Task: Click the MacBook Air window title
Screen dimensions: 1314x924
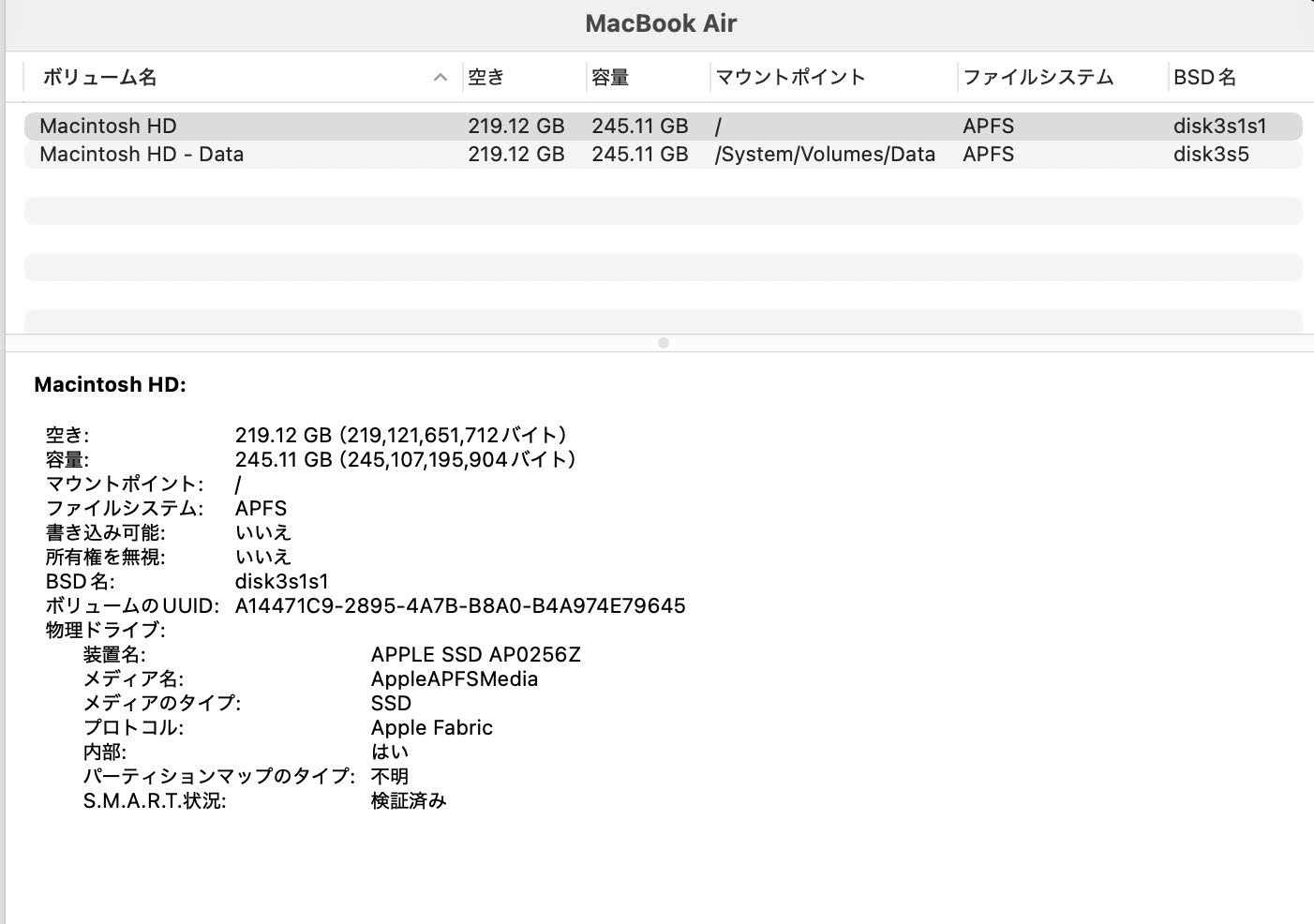Action: click(x=662, y=23)
